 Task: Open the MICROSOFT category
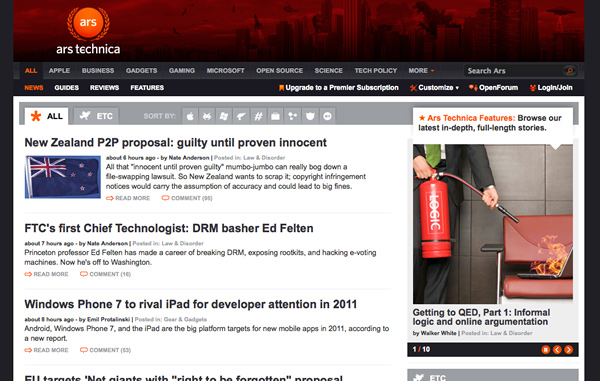pyautogui.click(x=225, y=70)
